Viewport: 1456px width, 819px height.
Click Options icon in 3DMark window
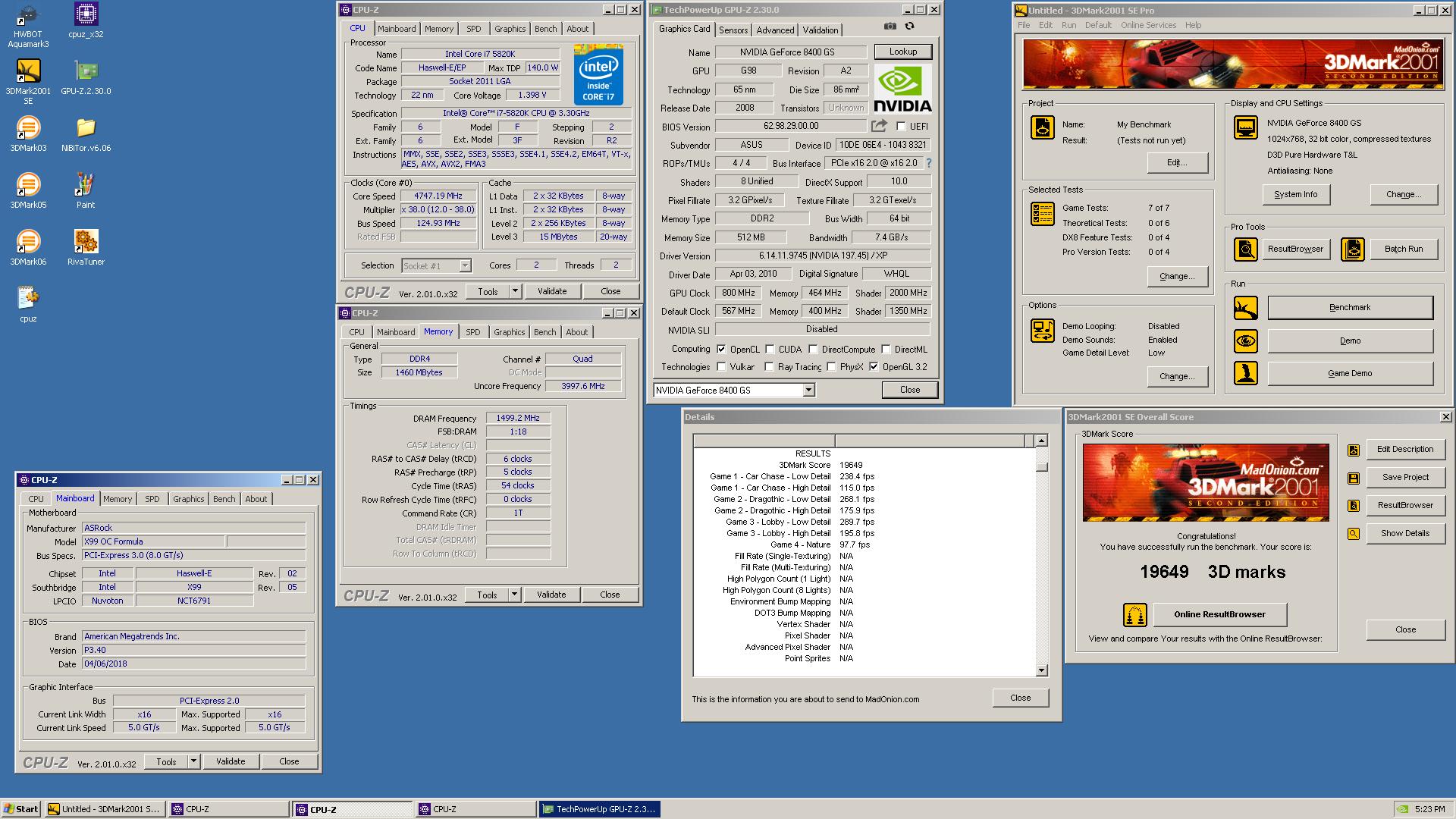[x=1042, y=331]
